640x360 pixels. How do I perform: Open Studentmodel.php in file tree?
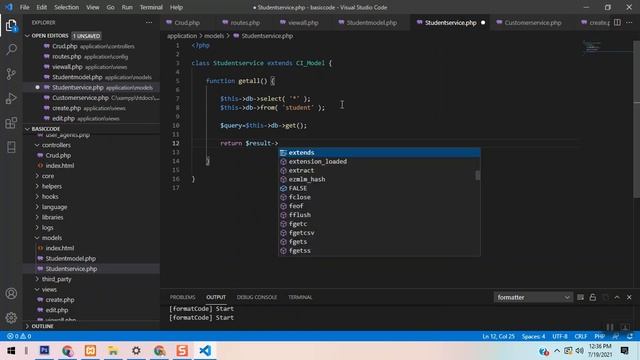[x=71, y=258]
